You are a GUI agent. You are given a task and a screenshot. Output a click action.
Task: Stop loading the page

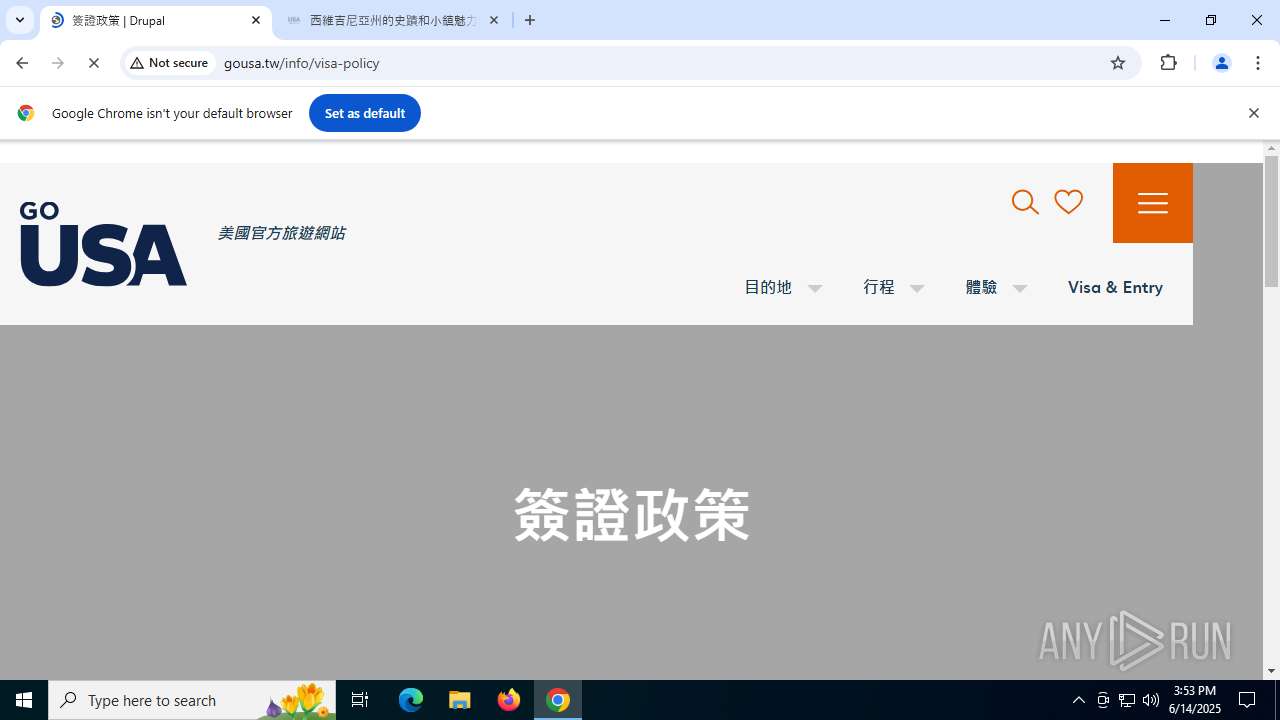(94, 63)
